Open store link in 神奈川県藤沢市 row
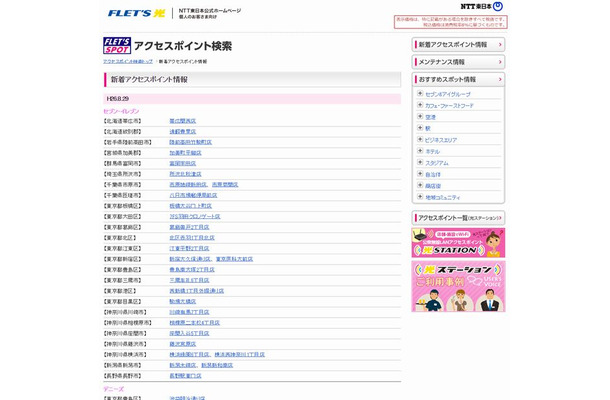610x400 pixels. pyautogui.click(x=182, y=344)
